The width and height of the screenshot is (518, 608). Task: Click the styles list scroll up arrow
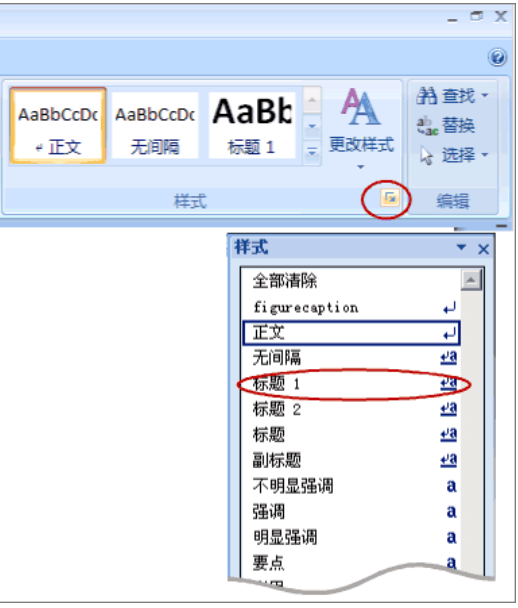tap(471, 280)
